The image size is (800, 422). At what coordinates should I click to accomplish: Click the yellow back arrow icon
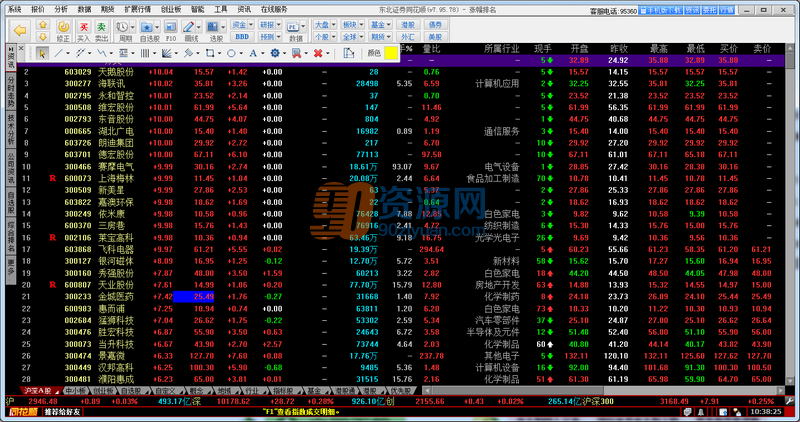pos(20,31)
